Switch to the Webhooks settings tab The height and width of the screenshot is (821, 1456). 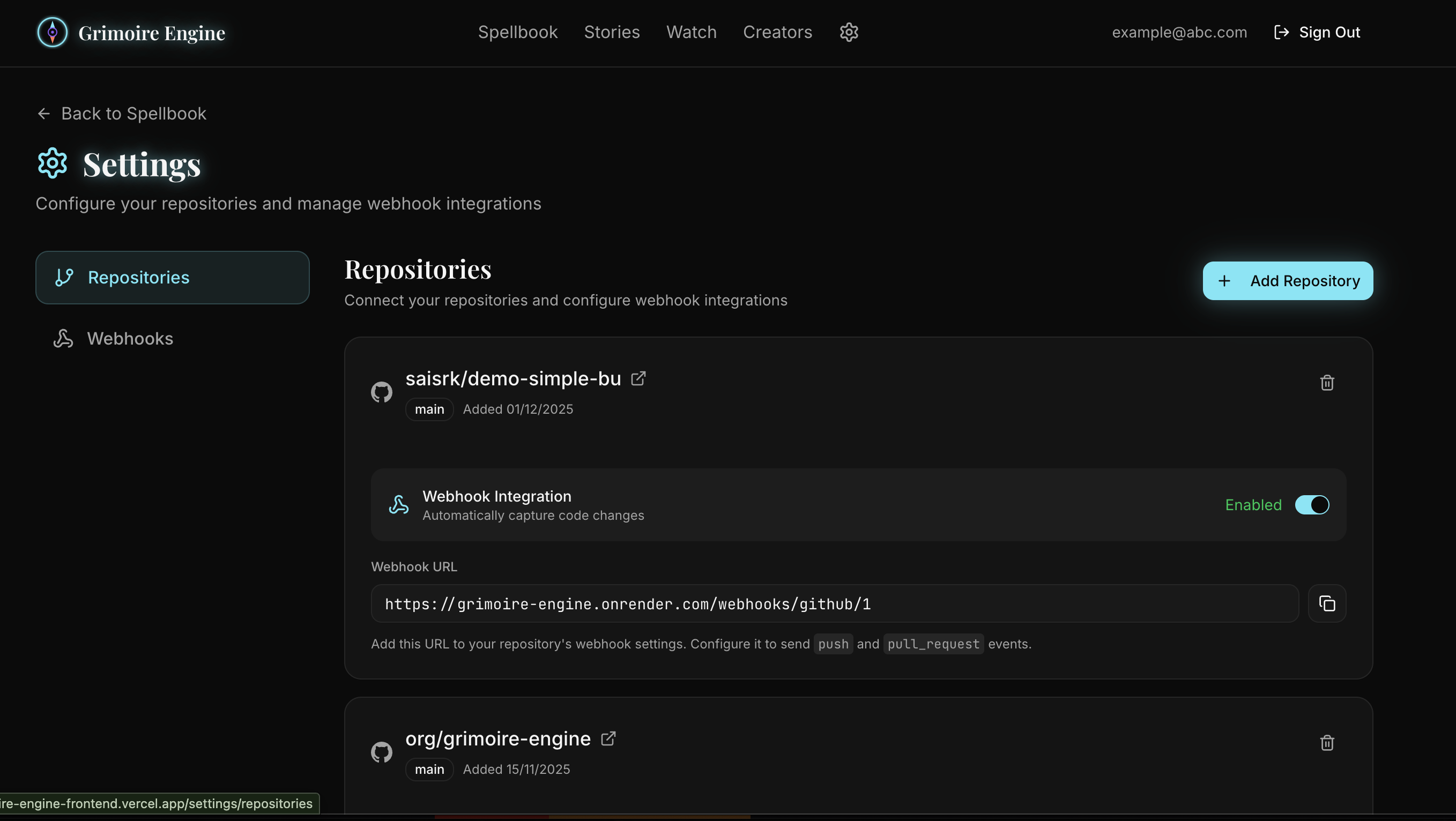pyautogui.click(x=130, y=339)
